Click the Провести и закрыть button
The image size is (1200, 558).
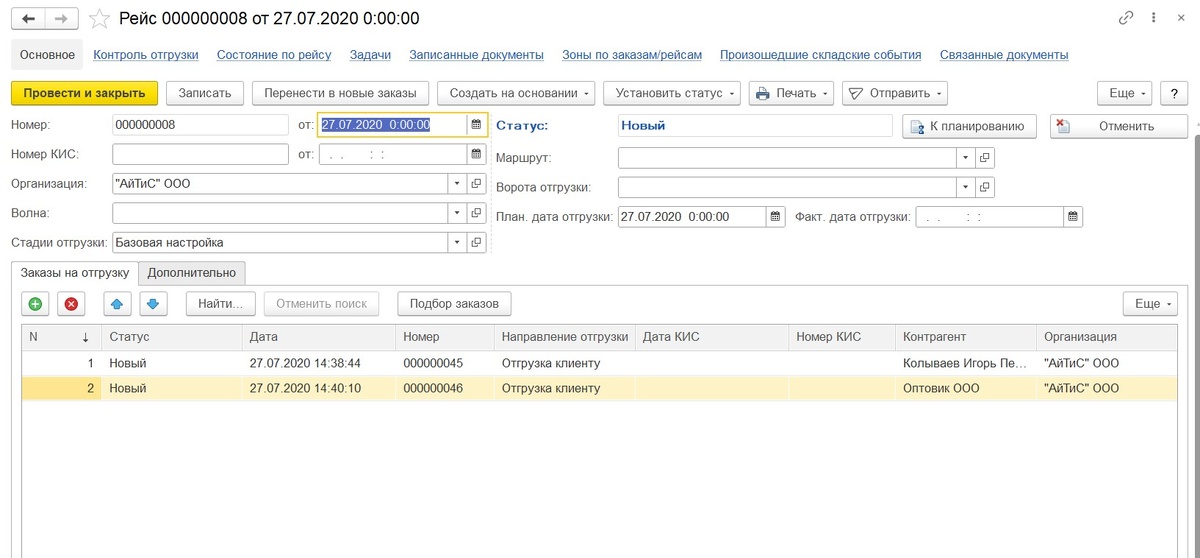point(85,93)
